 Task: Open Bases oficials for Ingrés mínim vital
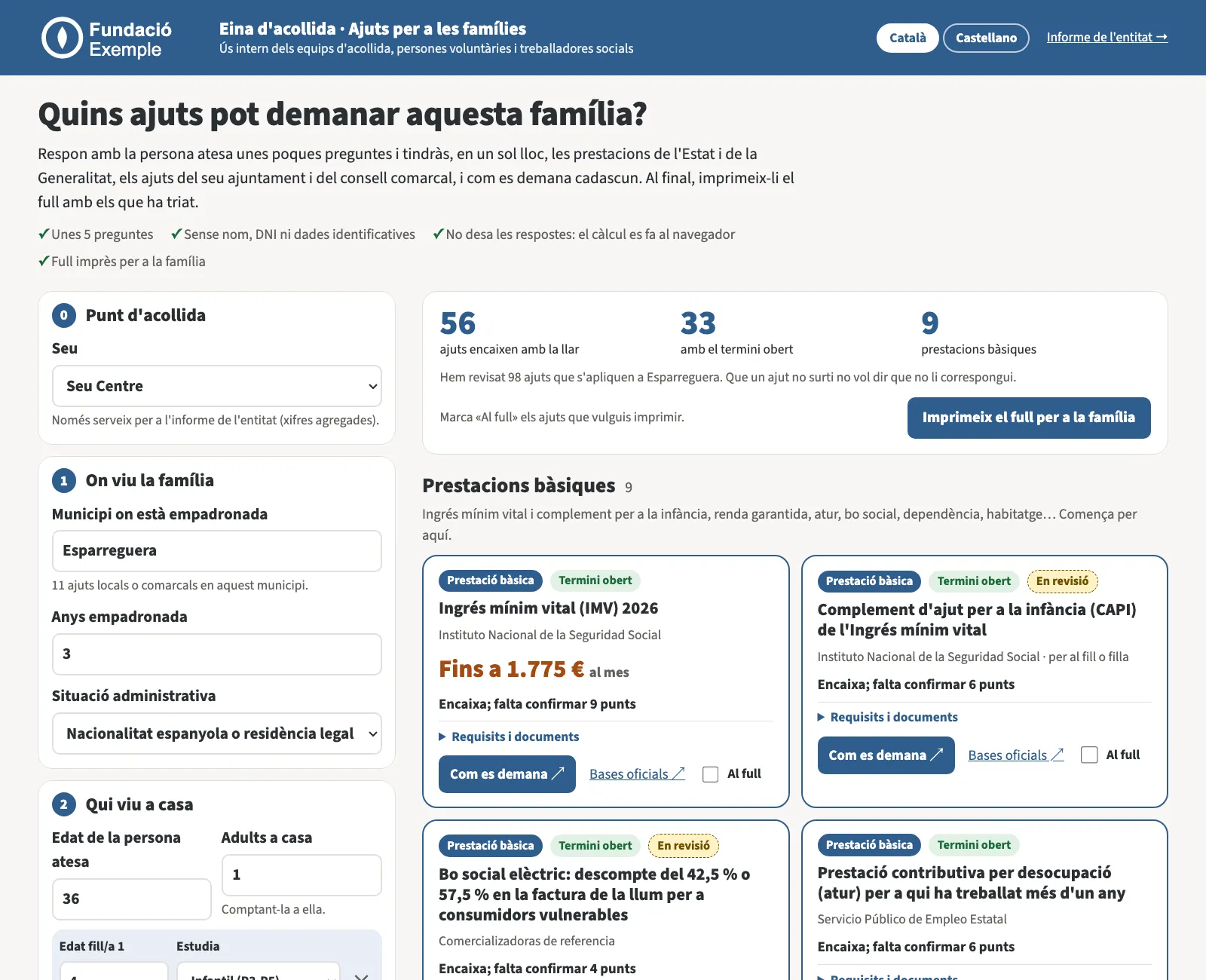pos(637,774)
